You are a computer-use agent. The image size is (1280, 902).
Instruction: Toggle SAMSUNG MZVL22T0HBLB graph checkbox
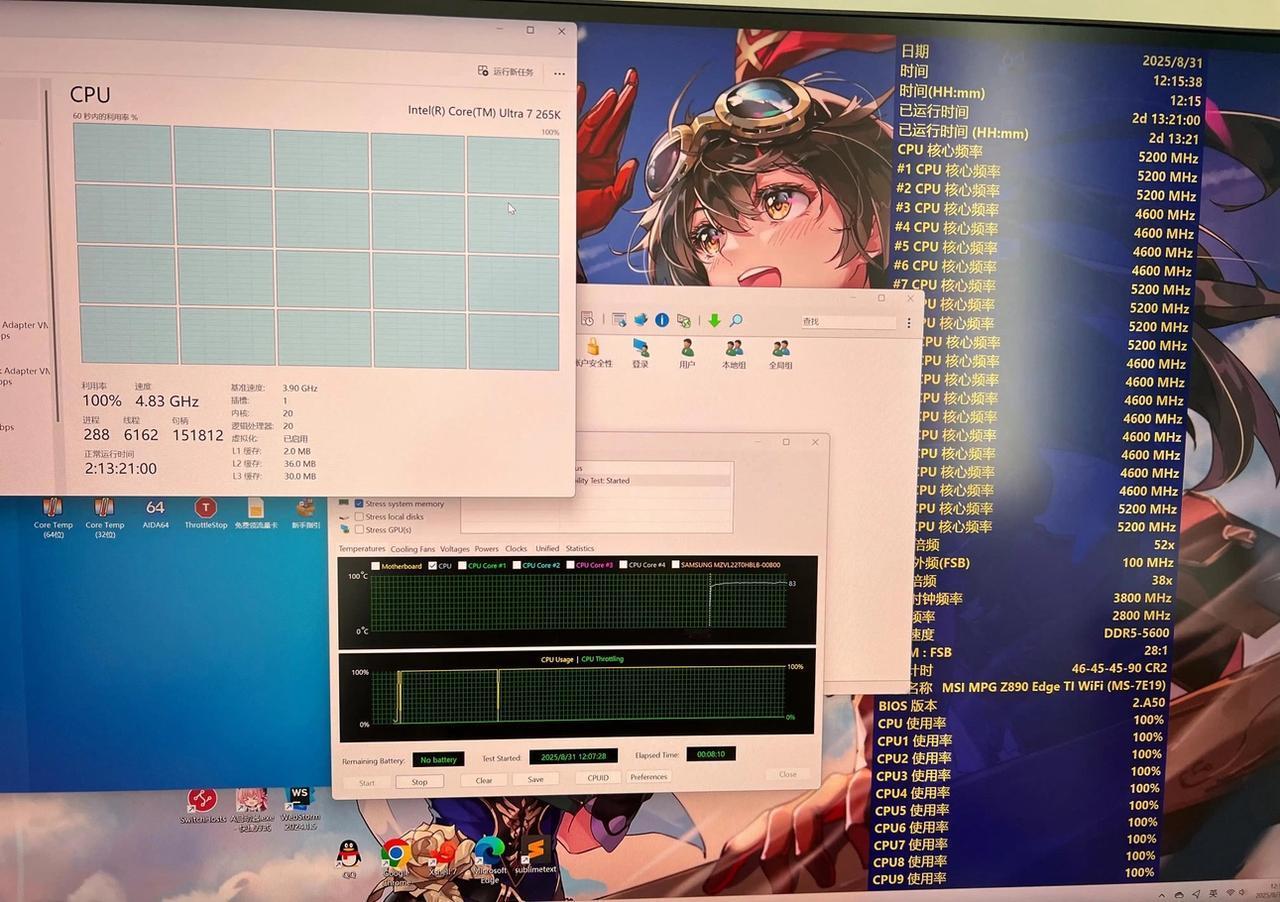(x=676, y=565)
